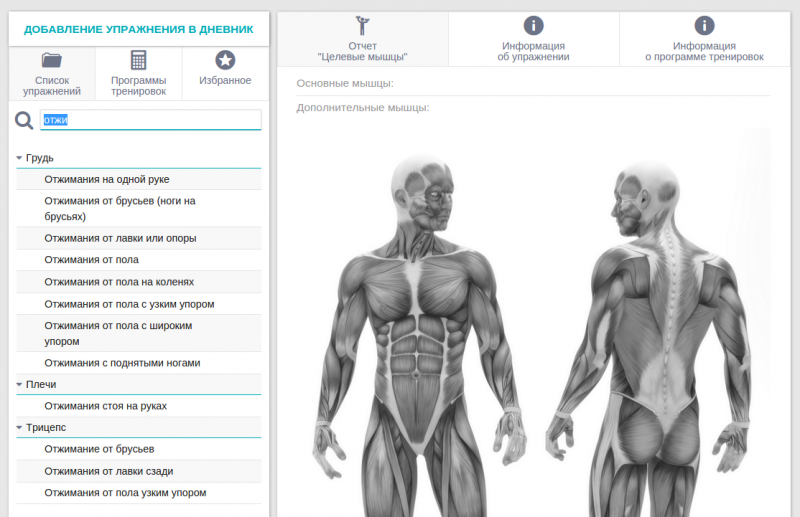
Task: Click the back-view muscle anatomy figure
Action: [648, 339]
